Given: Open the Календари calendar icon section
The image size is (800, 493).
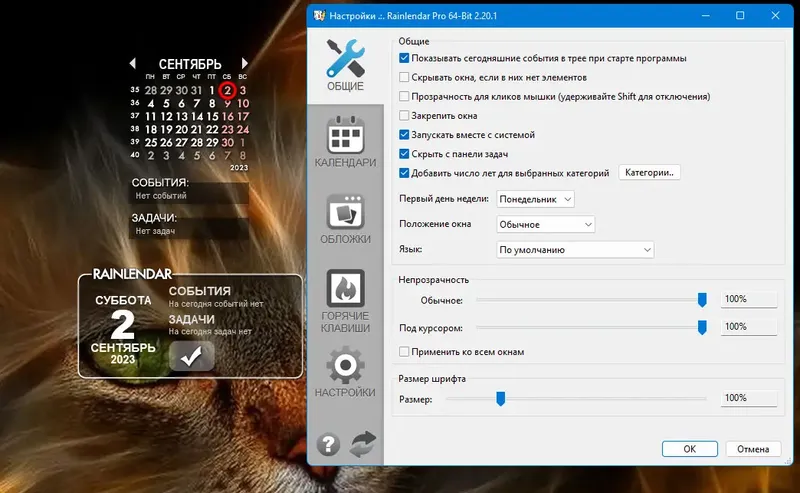Looking at the screenshot, I should (345, 142).
